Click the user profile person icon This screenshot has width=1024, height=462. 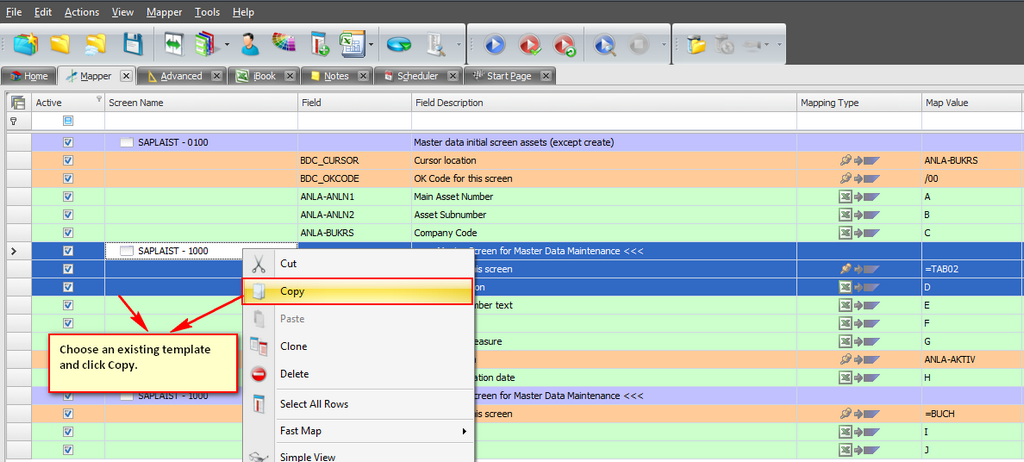250,45
